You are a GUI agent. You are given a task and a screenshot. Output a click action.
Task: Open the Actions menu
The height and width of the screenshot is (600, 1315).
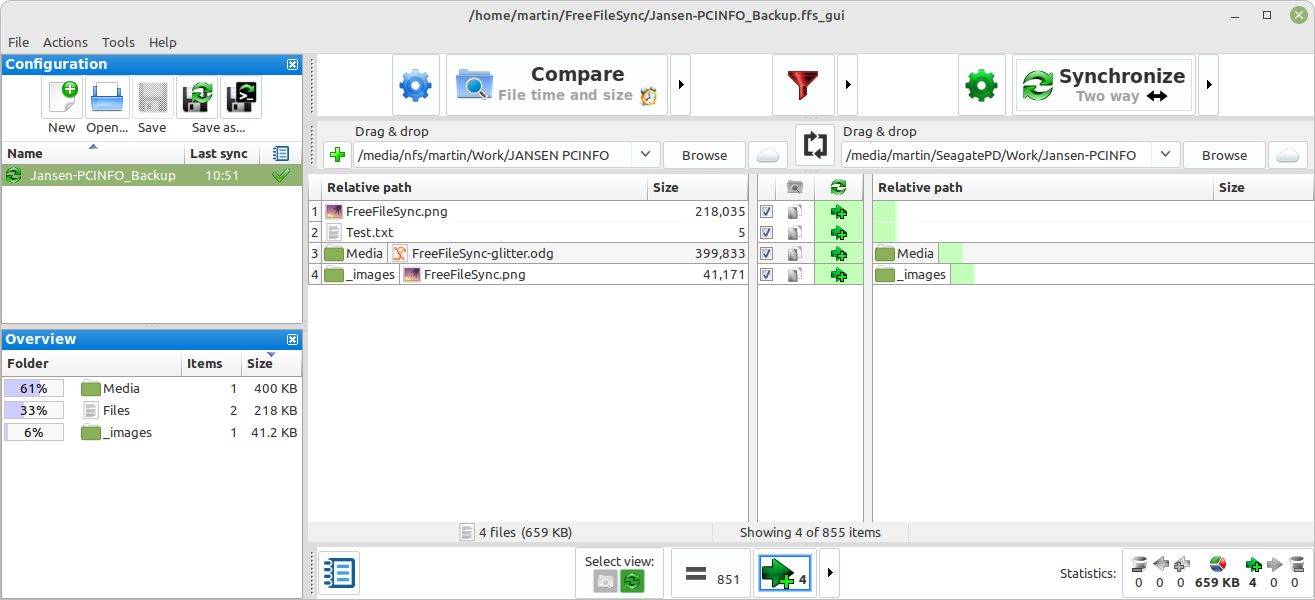pos(65,42)
